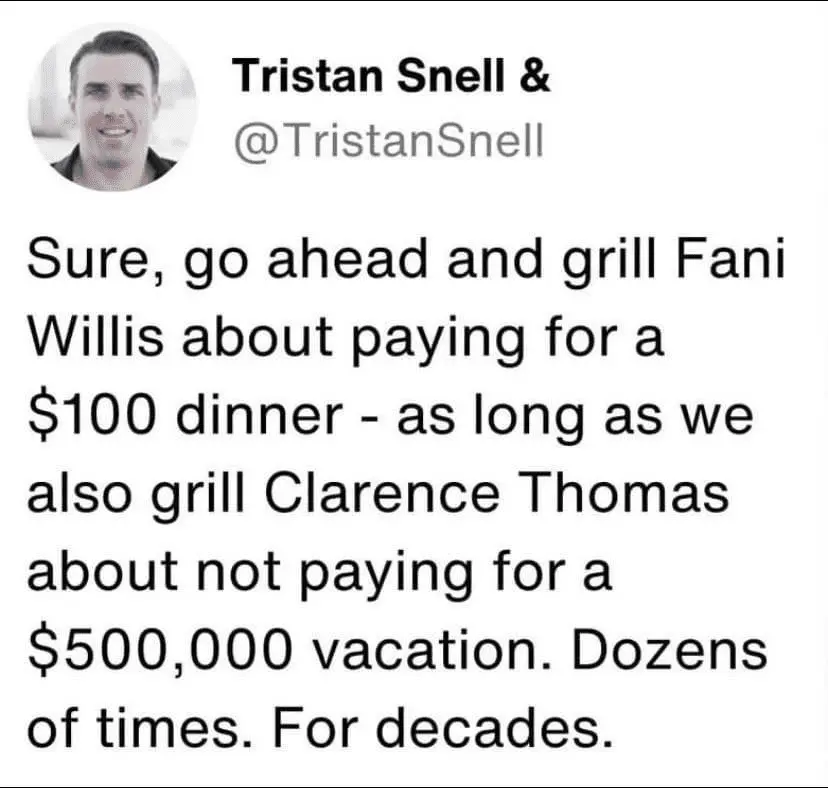Click the "$100" amount in the tweet
Image resolution: width=828 pixels, height=788 pixels.
(92, 416)
